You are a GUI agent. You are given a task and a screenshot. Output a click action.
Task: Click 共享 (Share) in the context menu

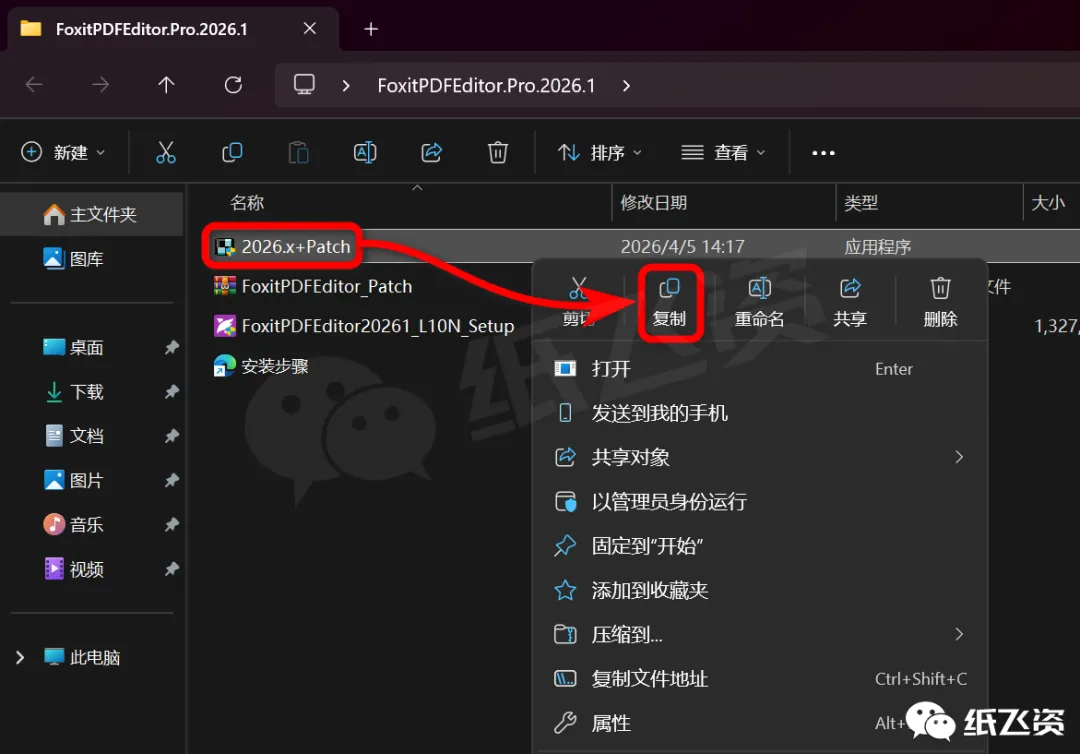click(x=850, y=303)
